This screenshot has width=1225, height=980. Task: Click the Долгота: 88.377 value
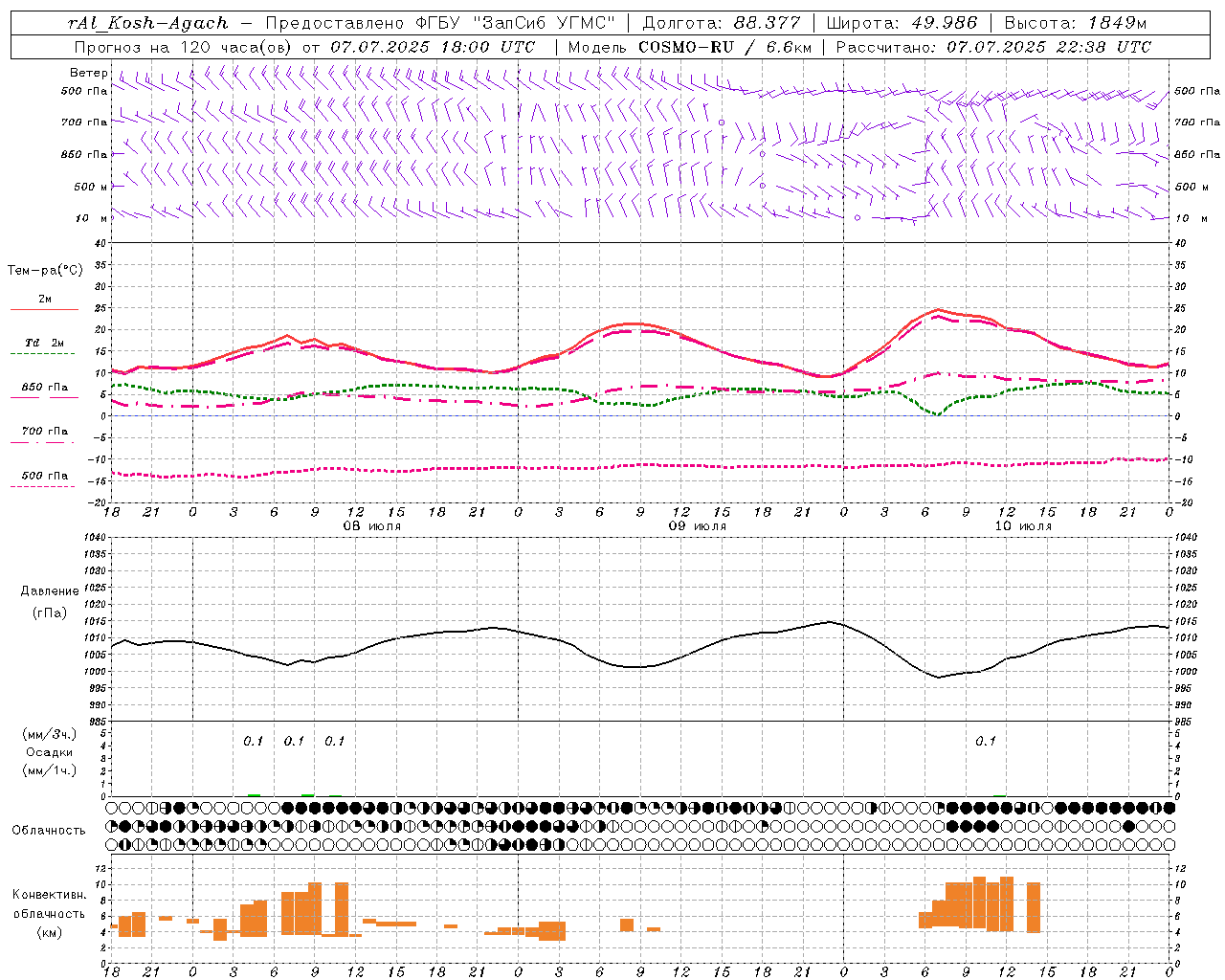click(722, 23)
